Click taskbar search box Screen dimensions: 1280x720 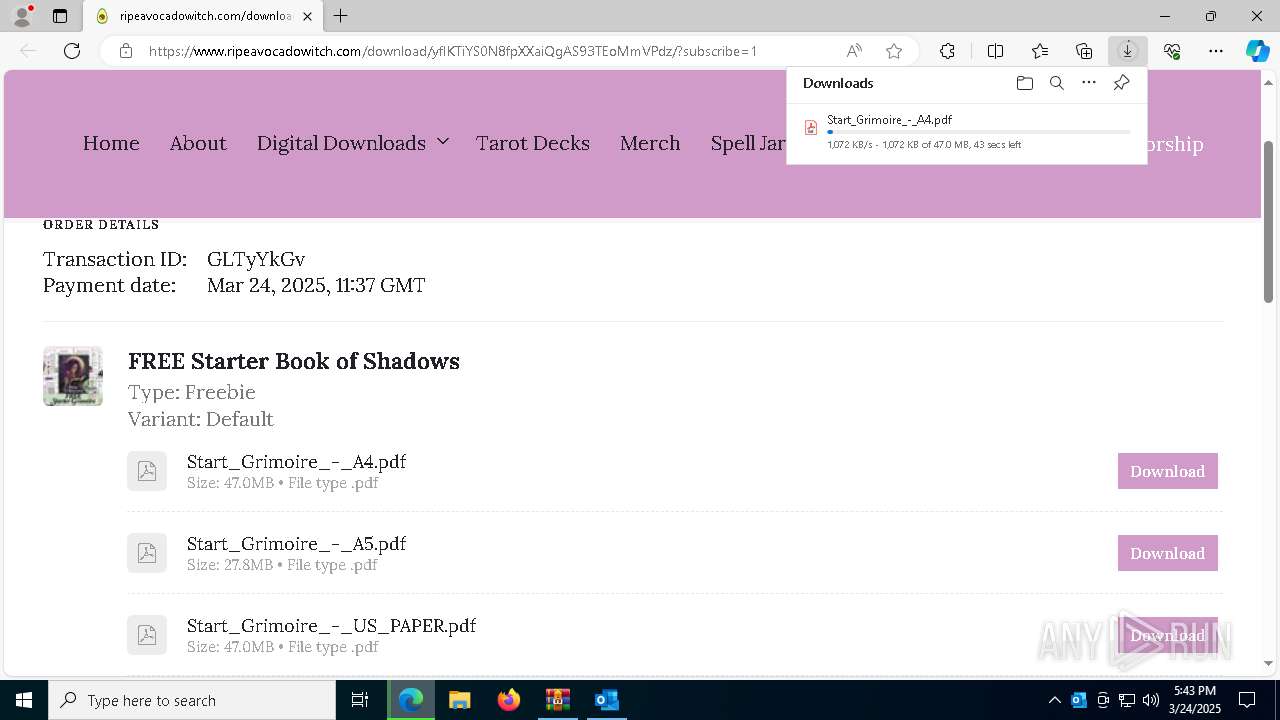tap(192, 700)
